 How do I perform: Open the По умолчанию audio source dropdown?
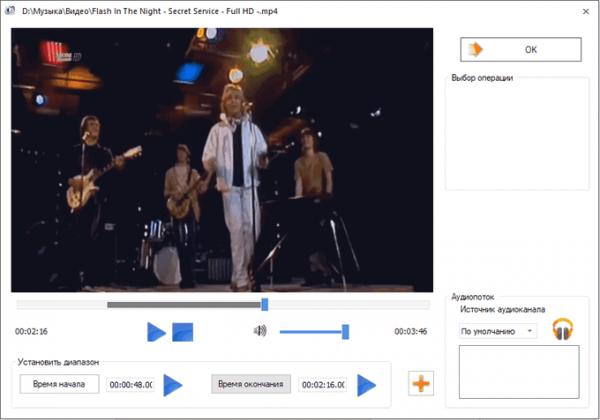pos(498,331)
